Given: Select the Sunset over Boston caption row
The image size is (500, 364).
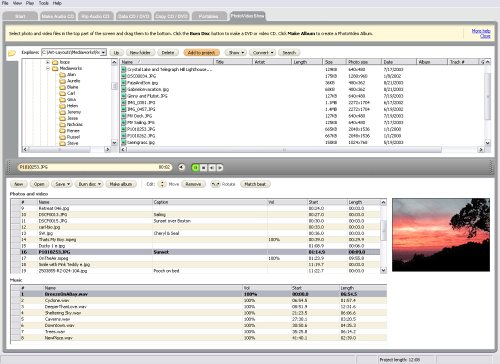Looking at the screenshot, I should pos(195,221).
